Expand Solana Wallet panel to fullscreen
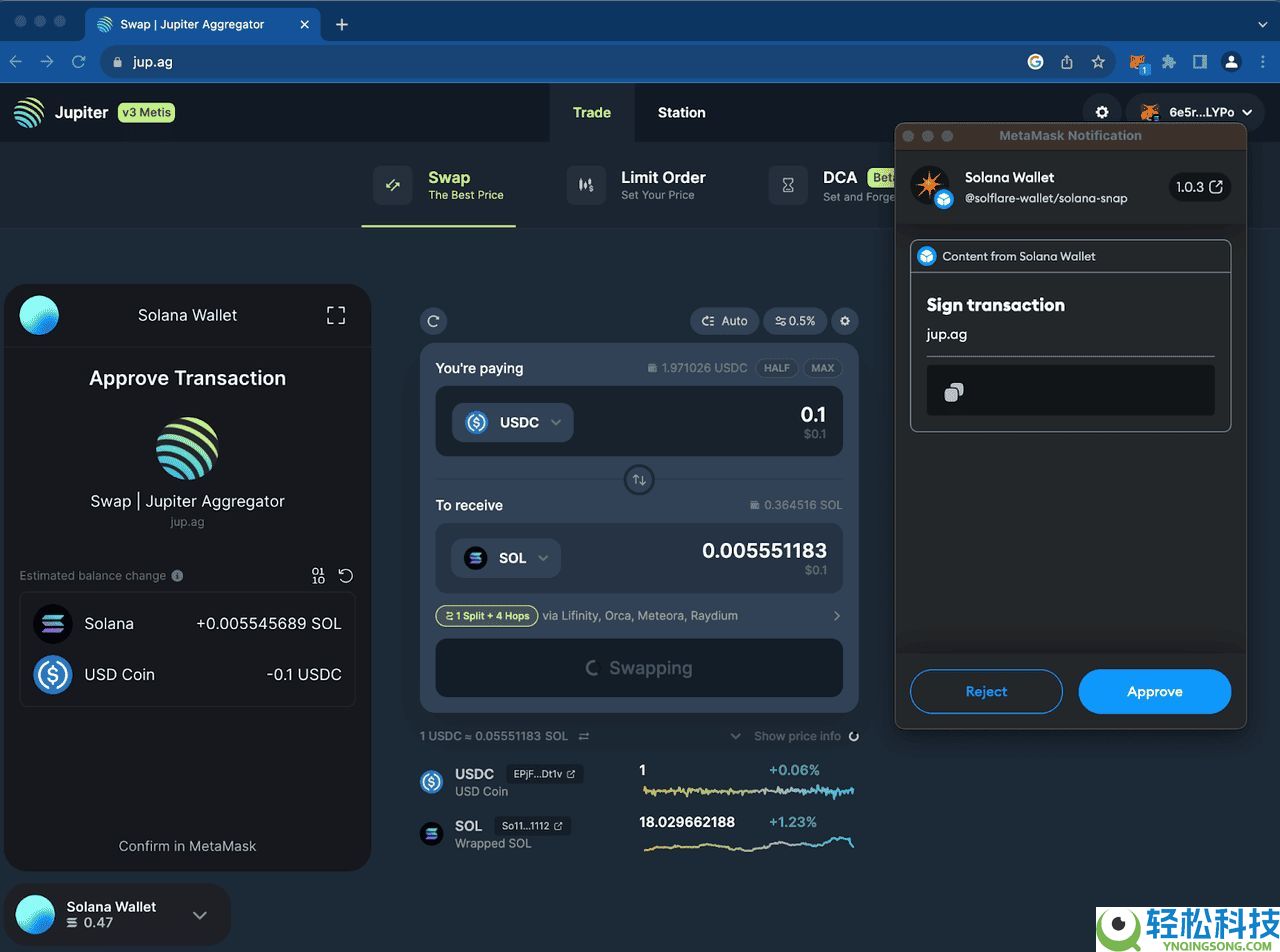Viewport: 1280px width, 952px height. click(336, 315)
